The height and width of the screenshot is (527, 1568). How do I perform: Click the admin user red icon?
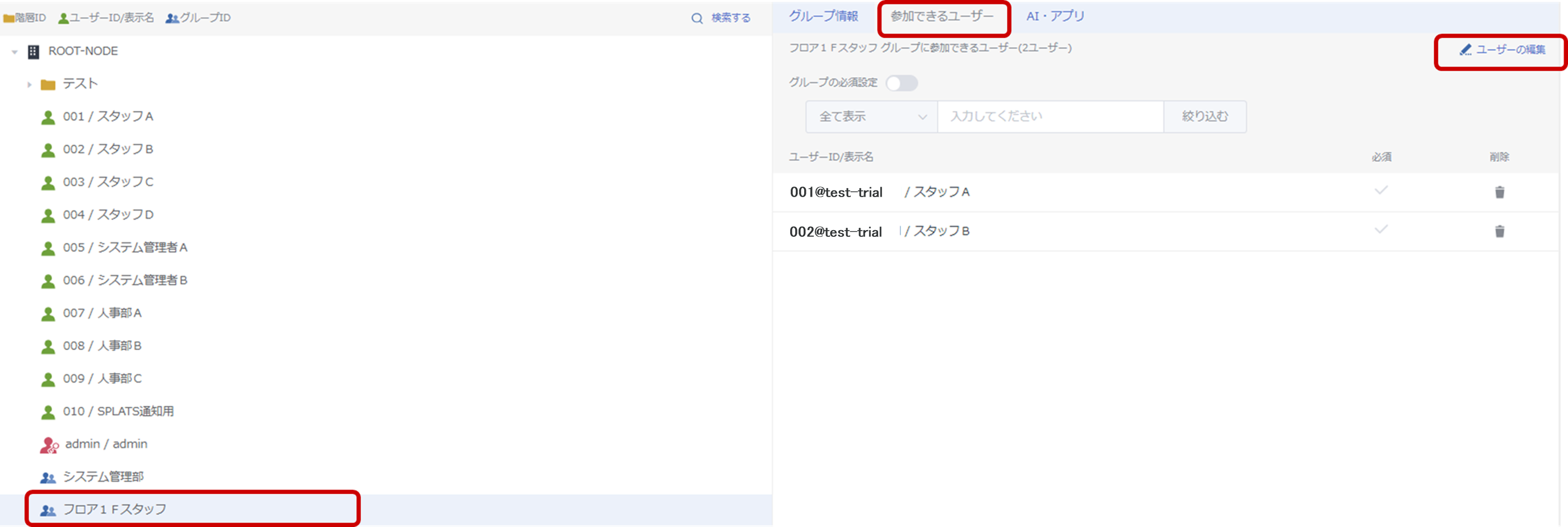coord(49,445)
